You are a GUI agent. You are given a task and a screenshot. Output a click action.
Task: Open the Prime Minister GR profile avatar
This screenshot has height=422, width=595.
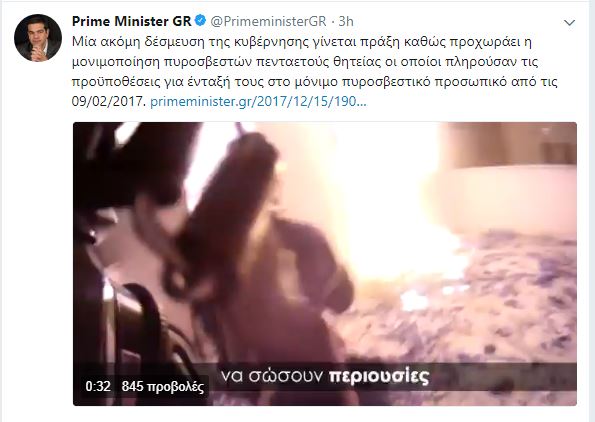point(38,38)
